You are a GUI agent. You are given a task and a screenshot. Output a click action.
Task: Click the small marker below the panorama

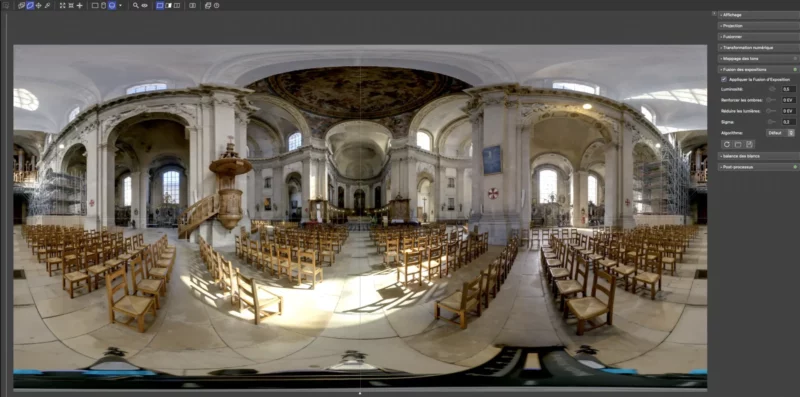[360, 393]
